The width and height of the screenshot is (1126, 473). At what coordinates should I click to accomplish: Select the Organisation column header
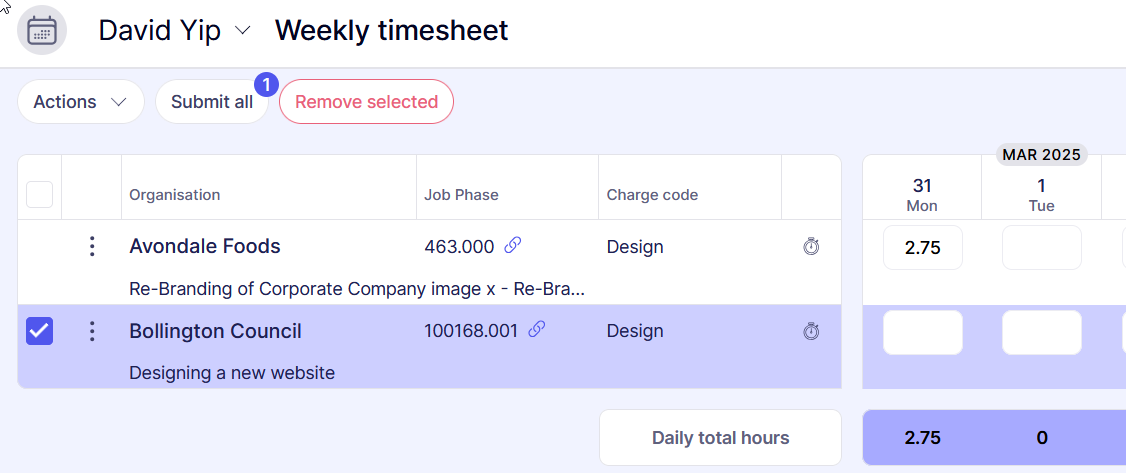pos(175,195)
